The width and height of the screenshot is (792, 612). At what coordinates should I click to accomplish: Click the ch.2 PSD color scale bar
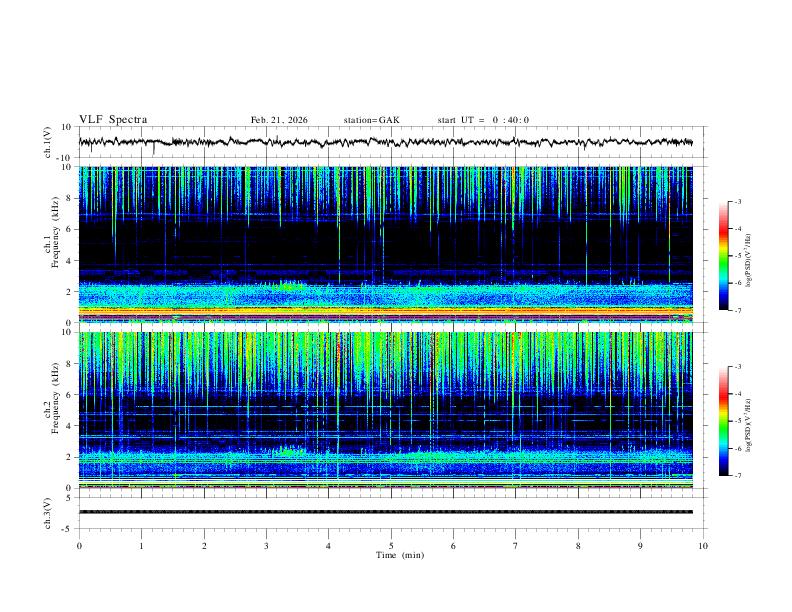coord(723,421)
